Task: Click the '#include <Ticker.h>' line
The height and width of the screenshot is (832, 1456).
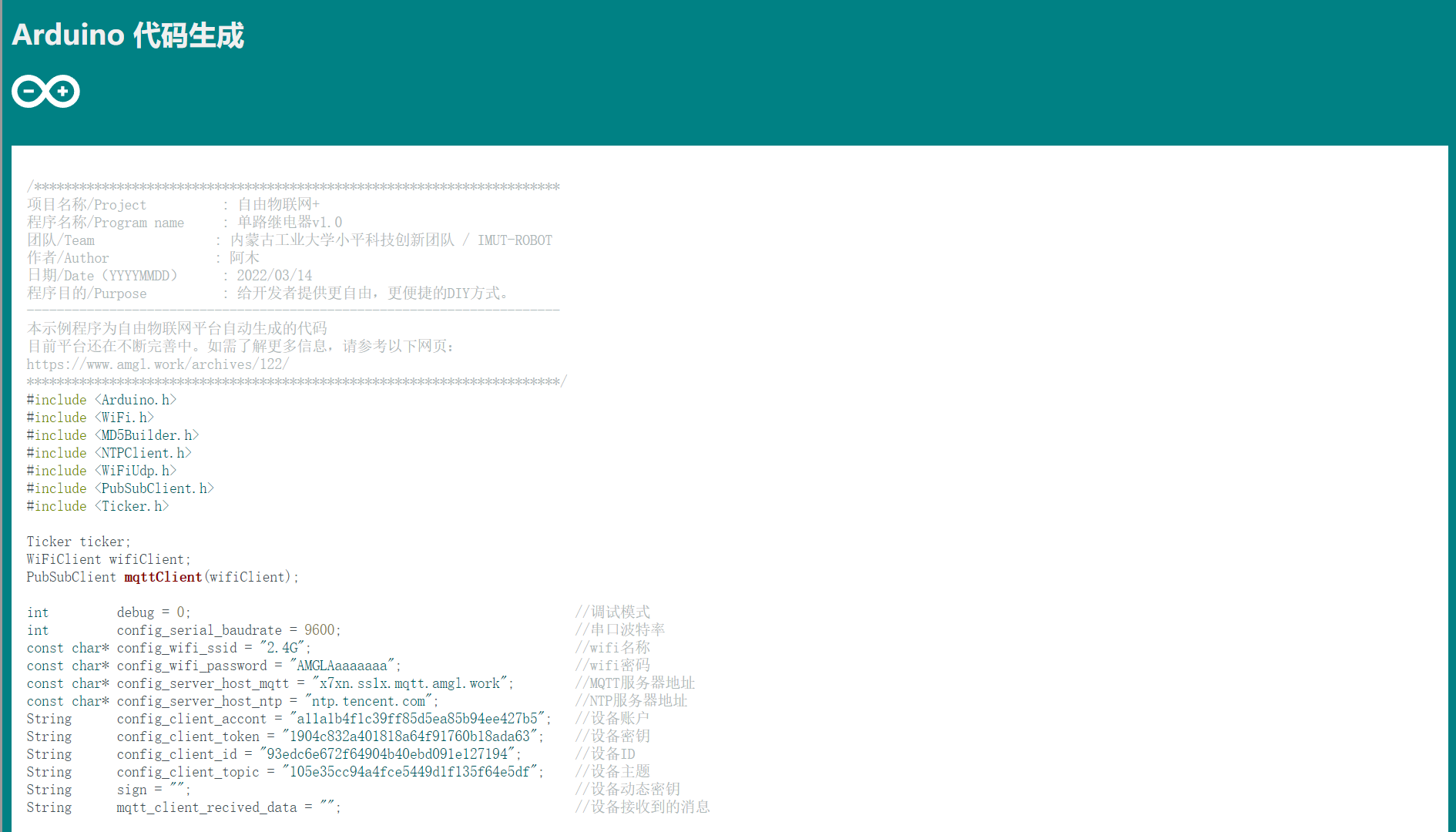Action: [98, 506]
